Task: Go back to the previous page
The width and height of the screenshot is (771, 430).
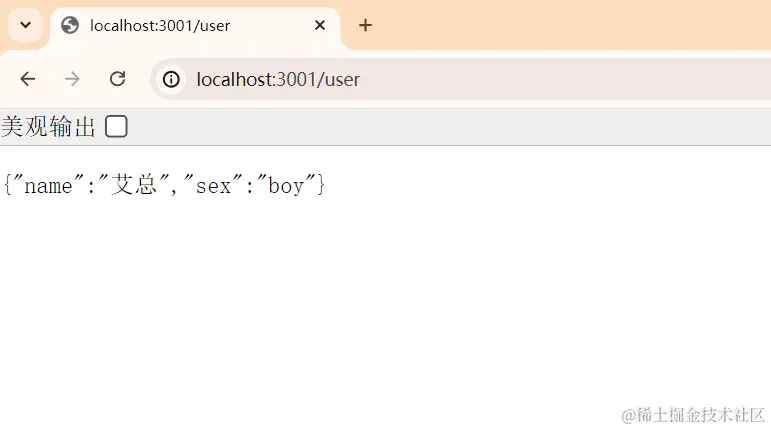Action: point(28,79)
